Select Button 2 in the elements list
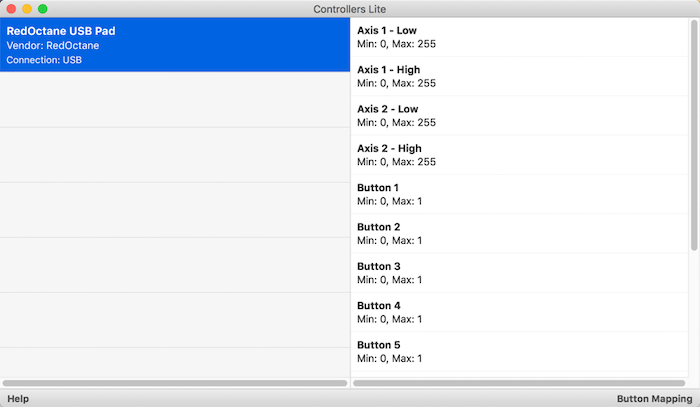Viewport: 700px width, 407px height. point(519,233)
